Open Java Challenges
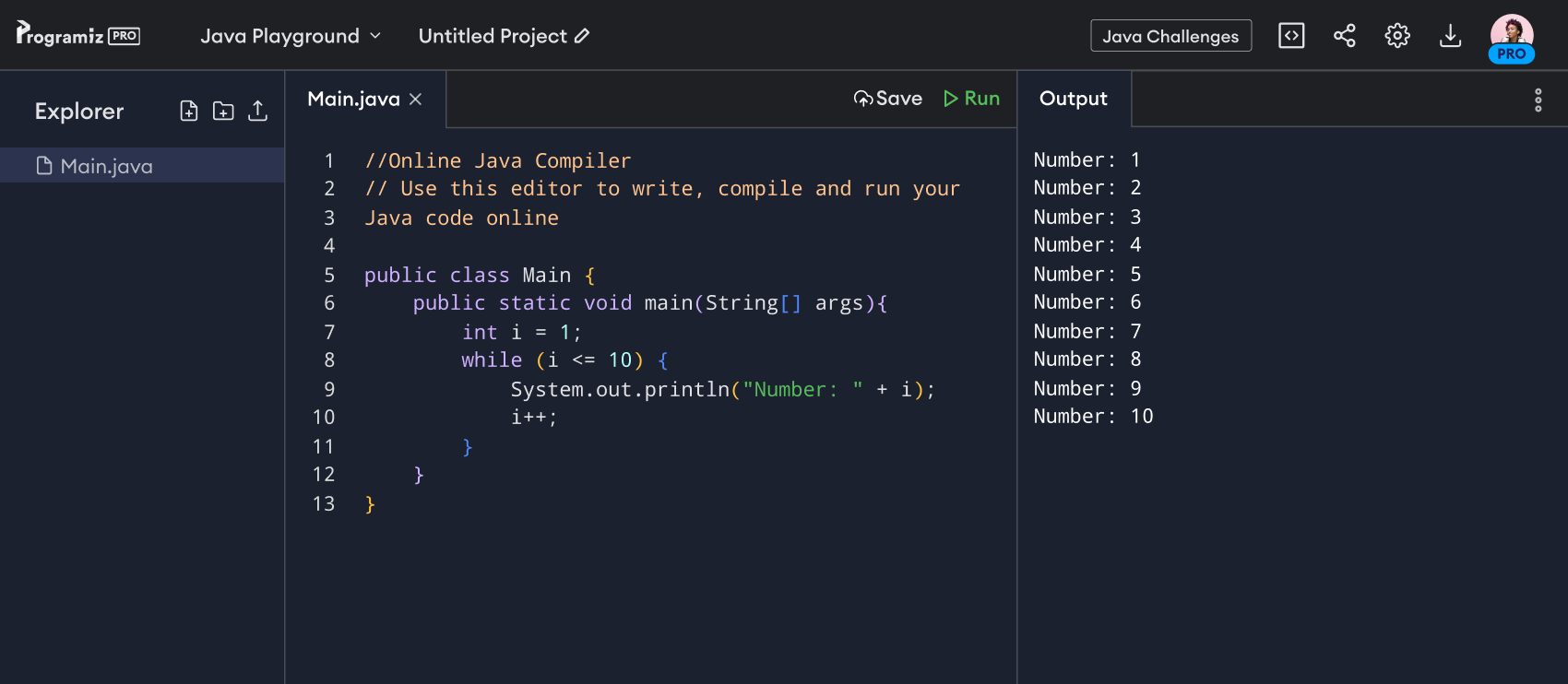 coord(1170,36)
